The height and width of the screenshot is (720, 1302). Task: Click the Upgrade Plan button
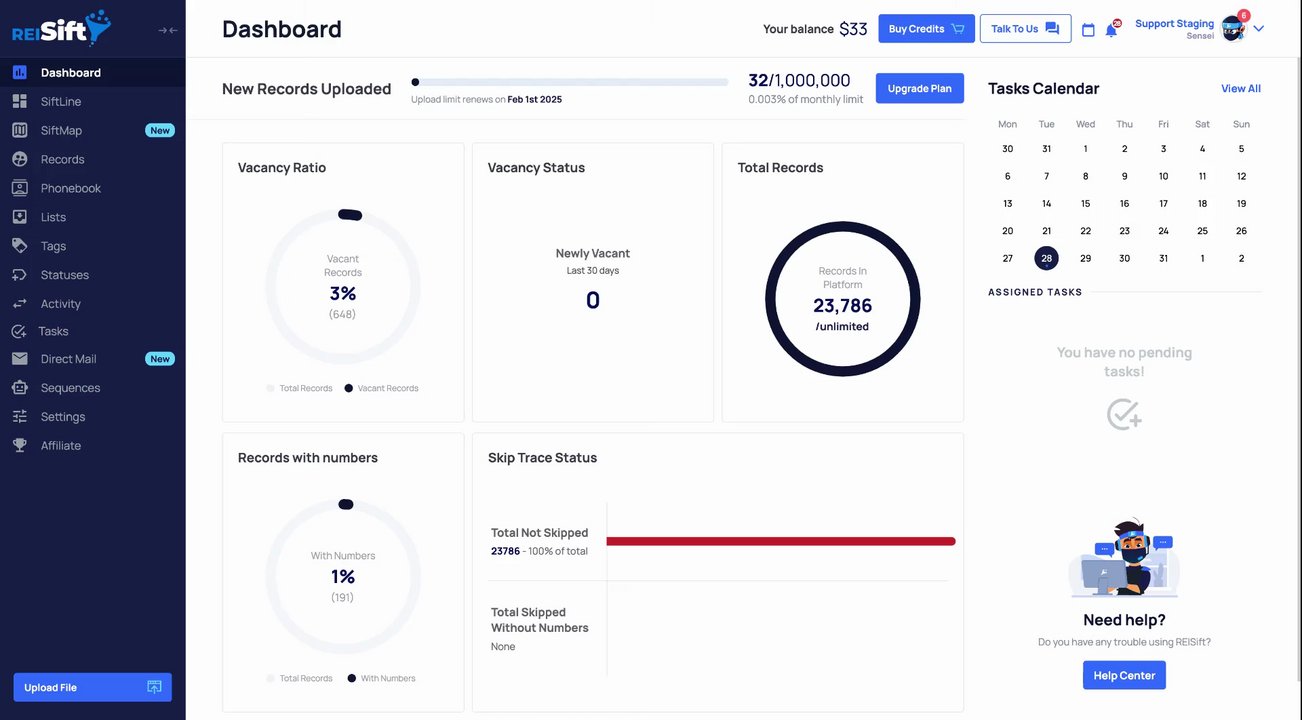pyautogui.click(x=919, y=88)
